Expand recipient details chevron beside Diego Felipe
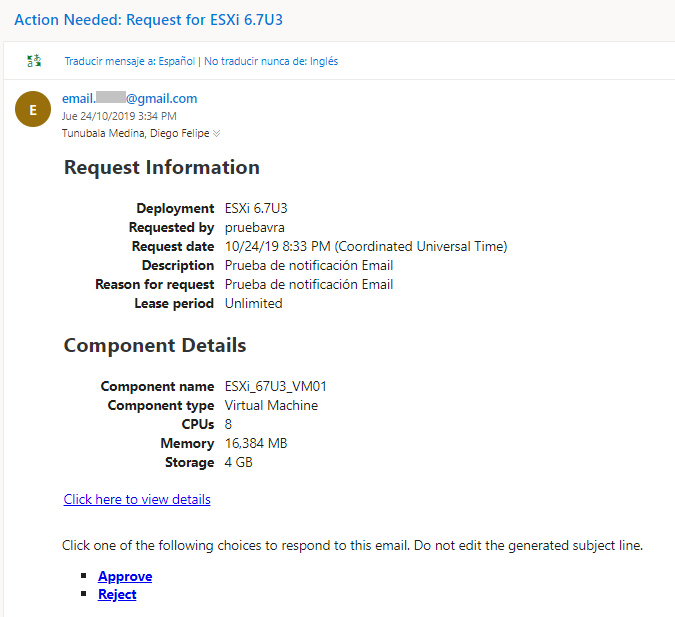 [217, 133]
